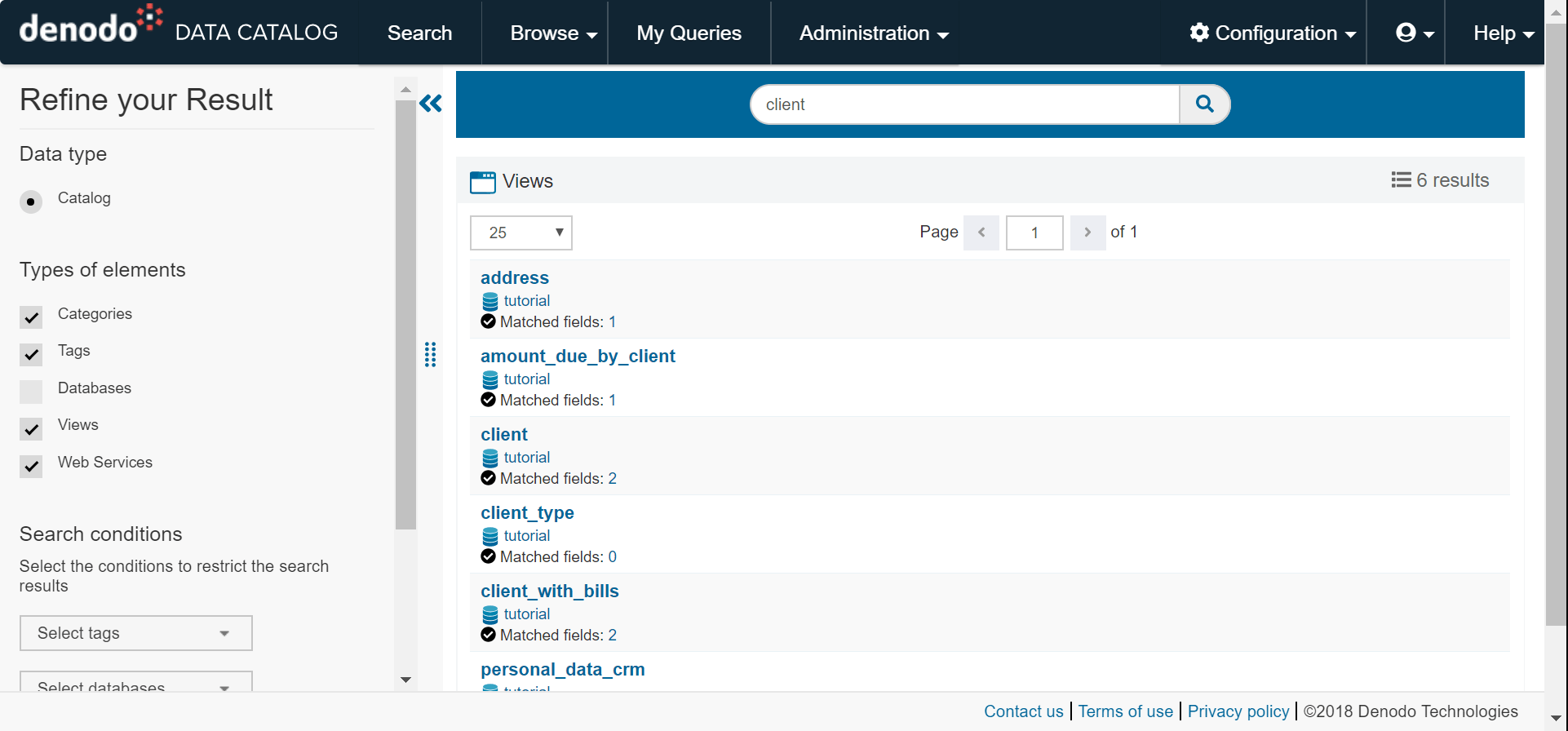The width and height of the screenshot is (1568, 731).
Task: Expand the Browse menu
Action: [553, 33]
